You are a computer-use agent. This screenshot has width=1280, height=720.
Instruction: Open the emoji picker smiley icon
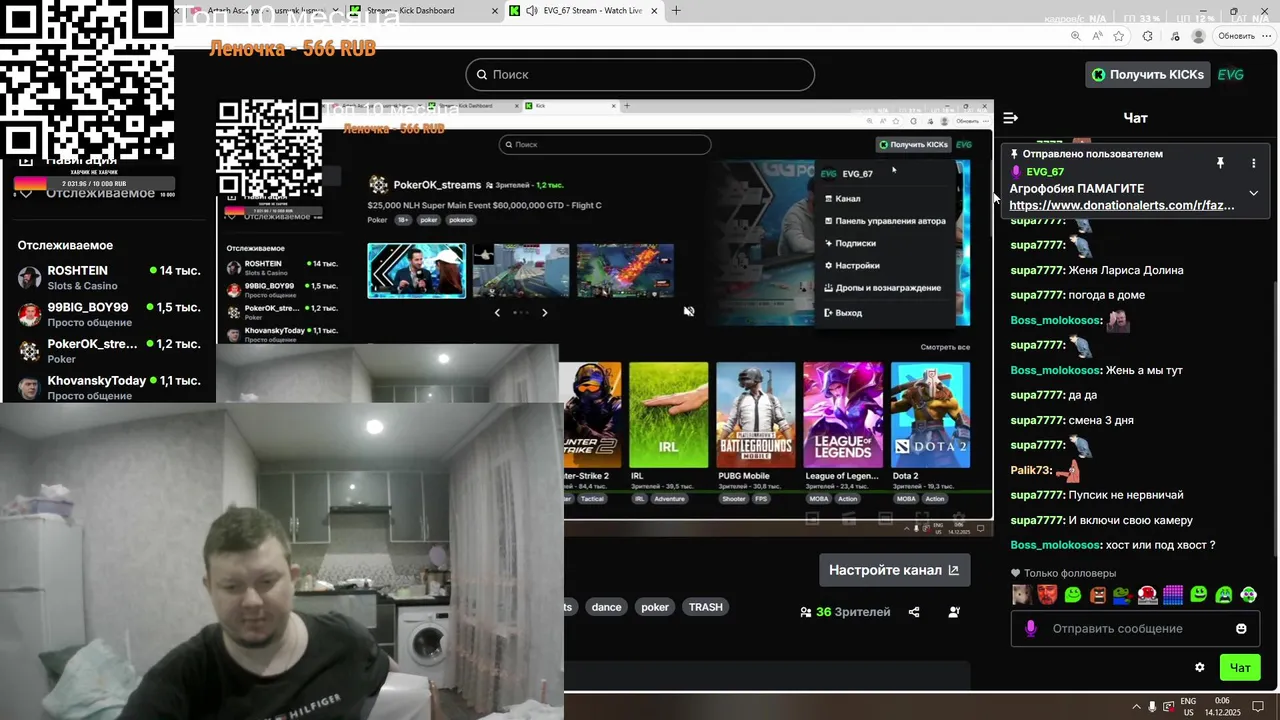point(1241,629)
